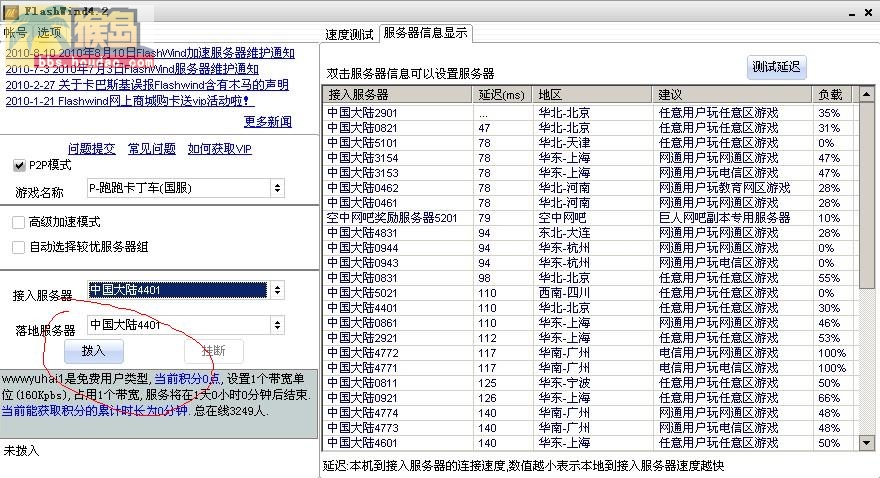
Task: Minimize the FlashWind window
Action: [x=852, y=12]
